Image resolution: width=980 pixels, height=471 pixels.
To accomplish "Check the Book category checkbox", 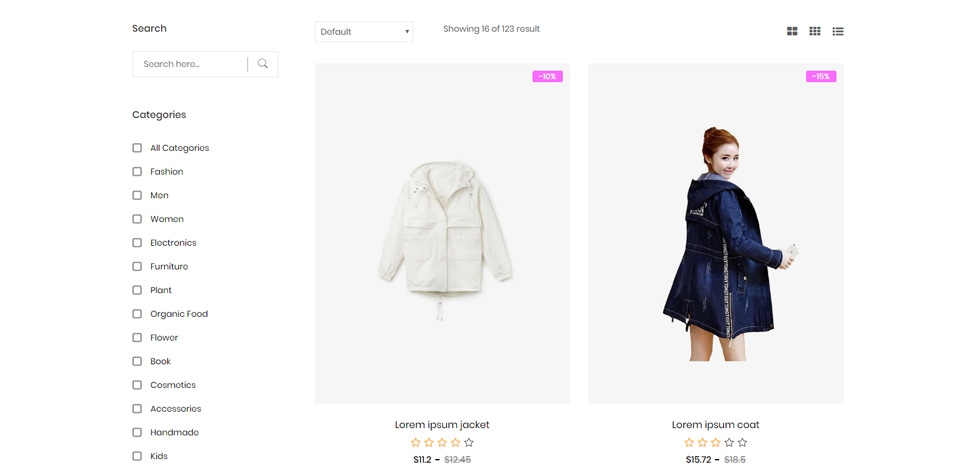I will [x=137, y=362].
